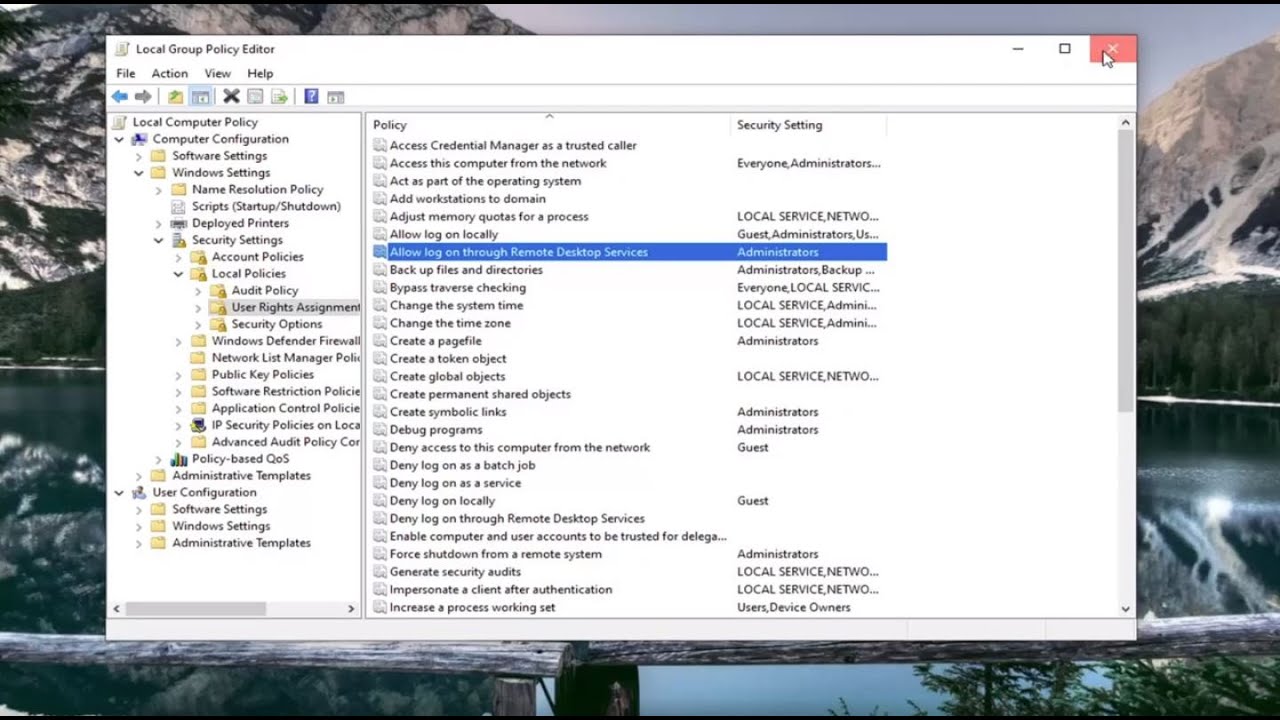Image resolution: width=1280 pixels, height=720 pixels.
Task: Click the policy list scrollbar up arrow
Action: click(x=1125, y=123)
